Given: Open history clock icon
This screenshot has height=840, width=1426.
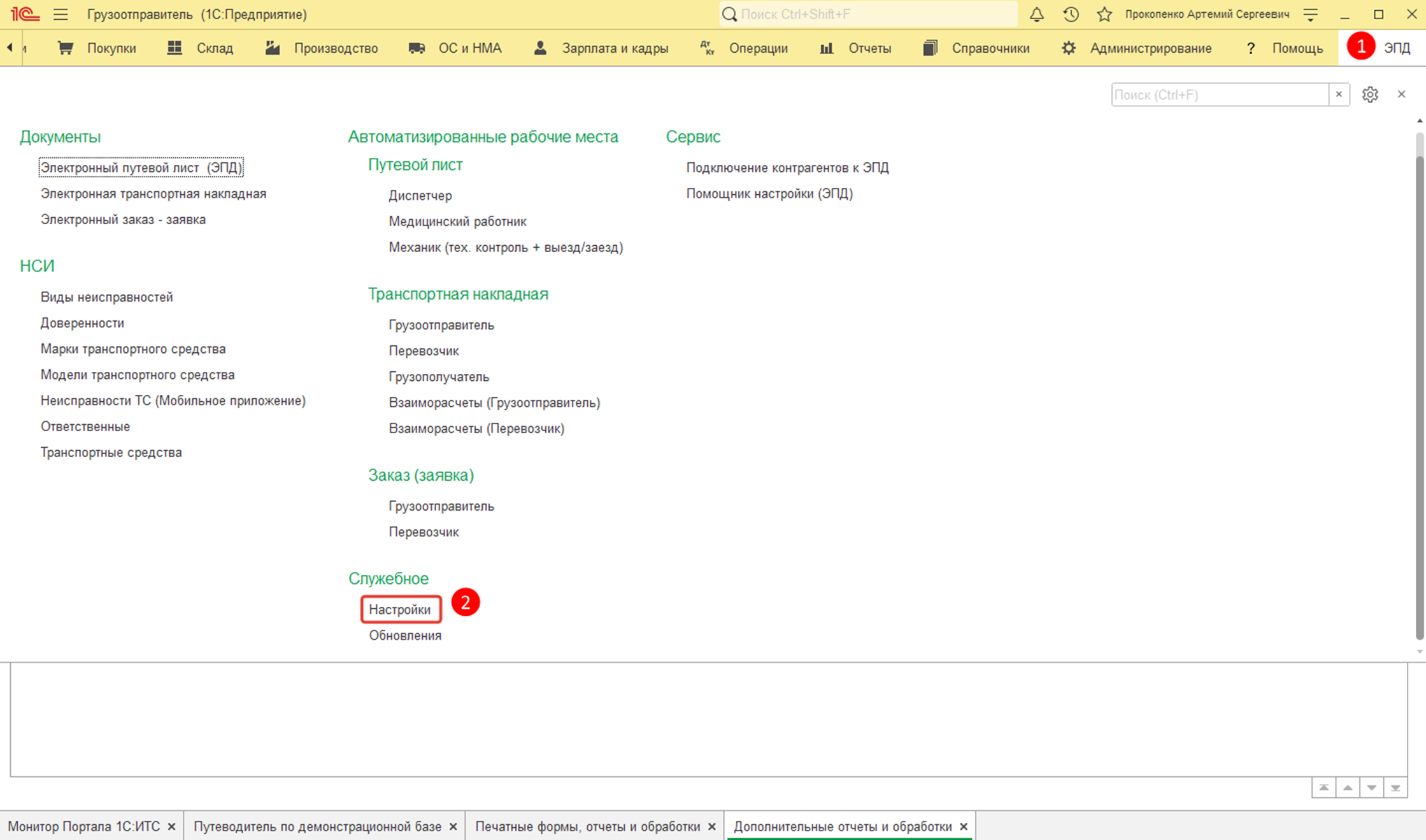Looking at the screenshot, I should click(x=1071, y=14).
